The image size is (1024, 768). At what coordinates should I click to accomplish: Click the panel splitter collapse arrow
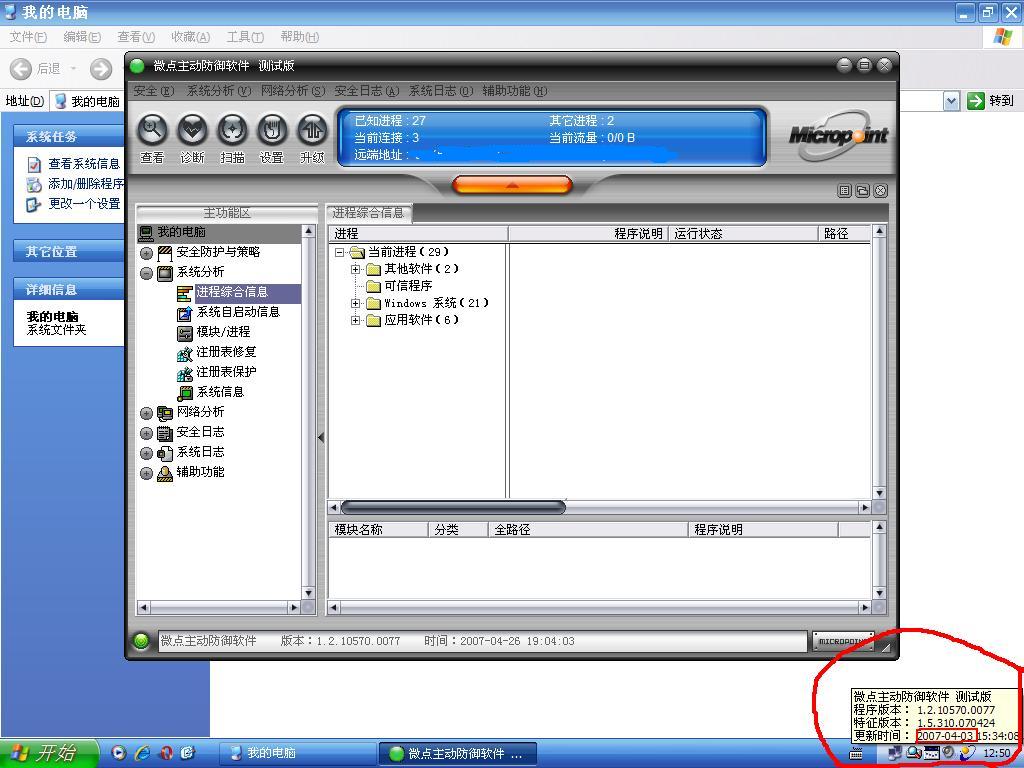coord(321,438)
